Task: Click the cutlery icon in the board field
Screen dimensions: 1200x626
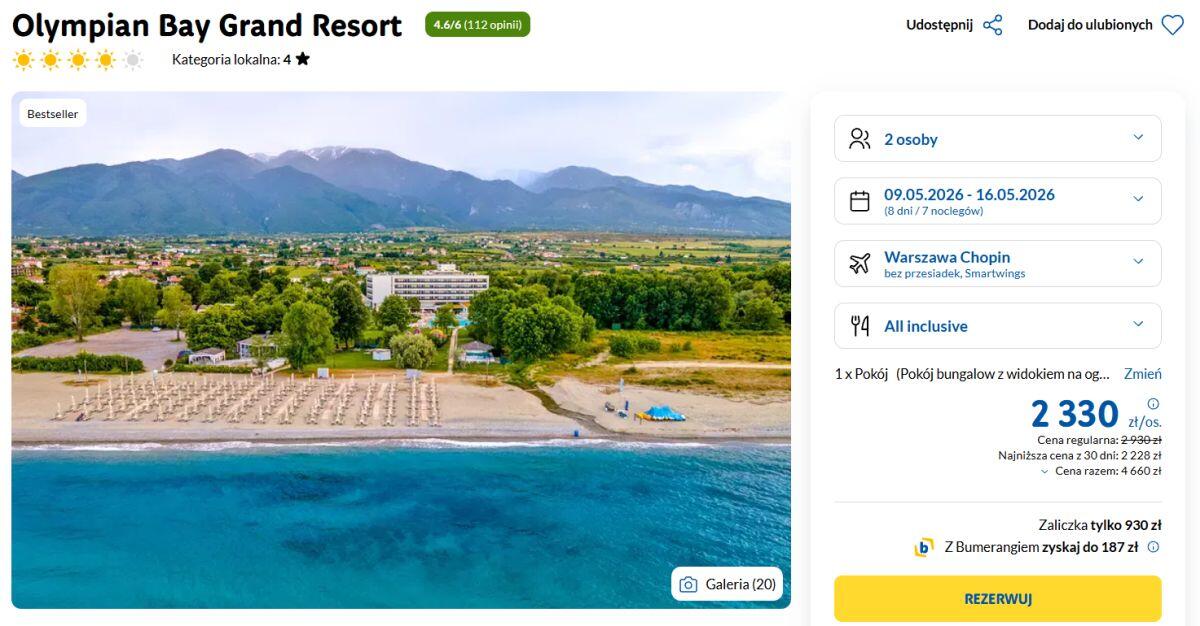Action: 859,326
